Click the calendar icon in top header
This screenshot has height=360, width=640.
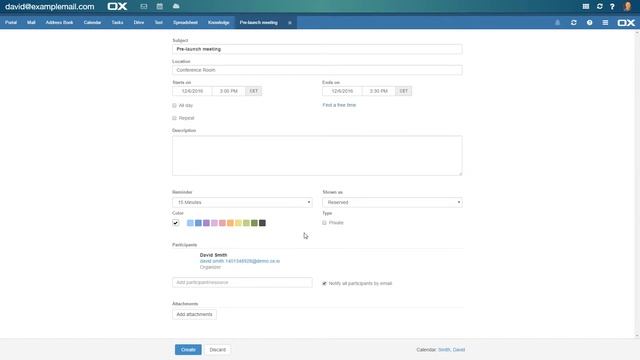tap(160, 7)
